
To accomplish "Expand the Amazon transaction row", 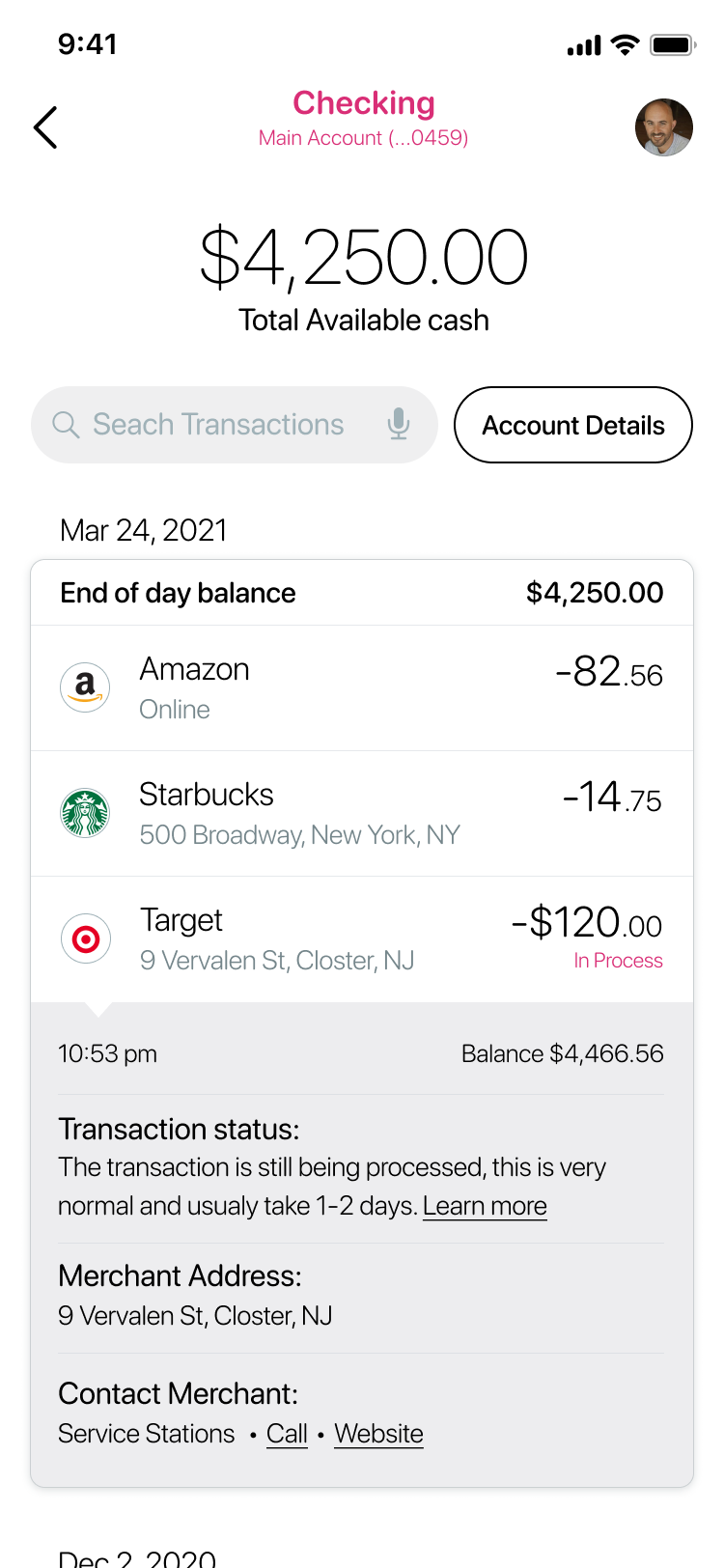I will (362, 688).
